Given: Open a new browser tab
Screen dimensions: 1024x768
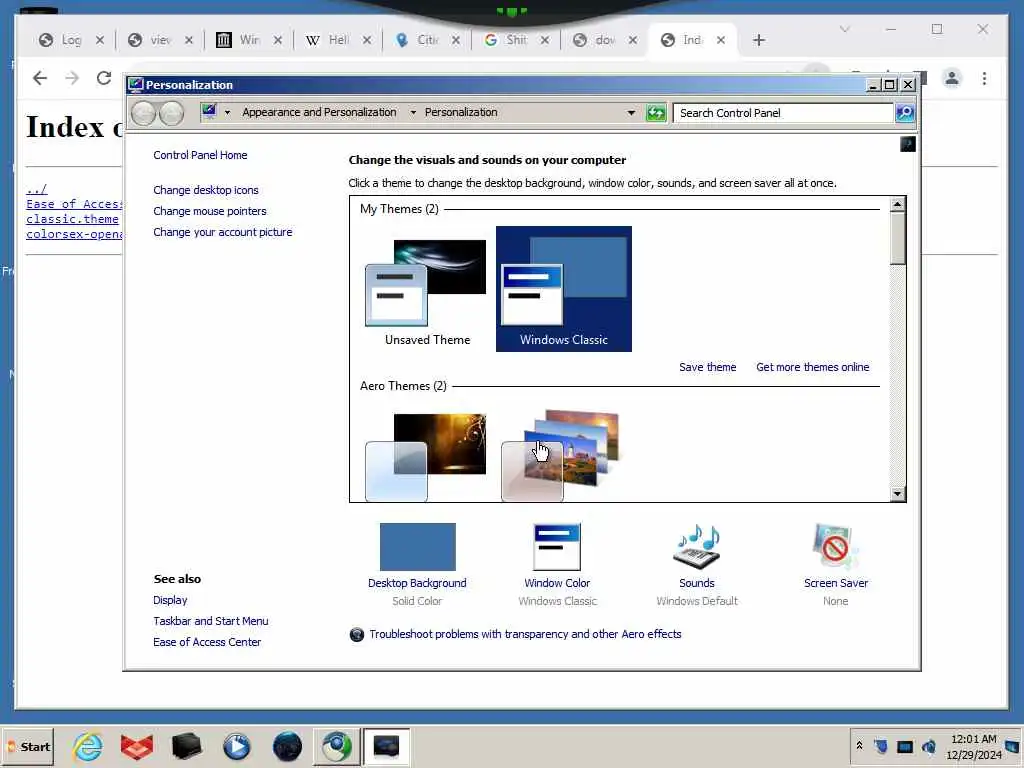Looking at the screenshot, I should coord(758,40).
